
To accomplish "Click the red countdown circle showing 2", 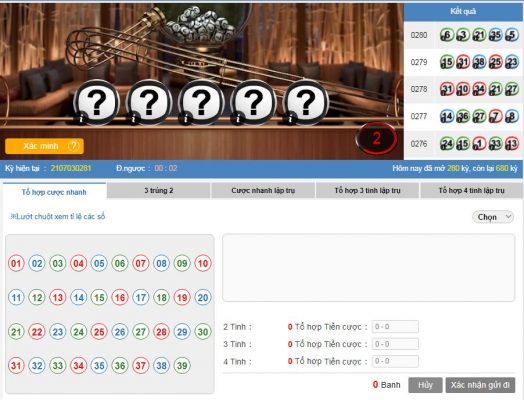I will coord(377,138).
